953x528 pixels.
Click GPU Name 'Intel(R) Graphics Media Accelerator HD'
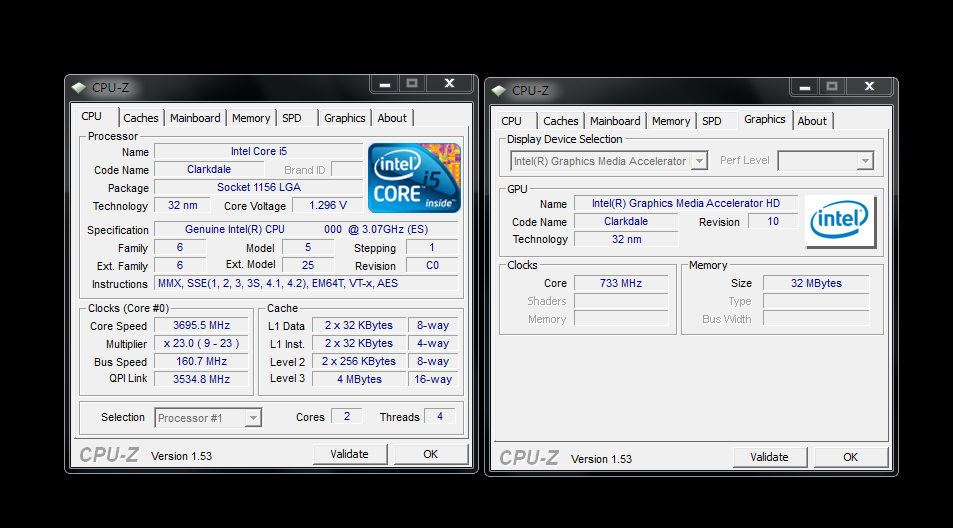click(686, 203)
